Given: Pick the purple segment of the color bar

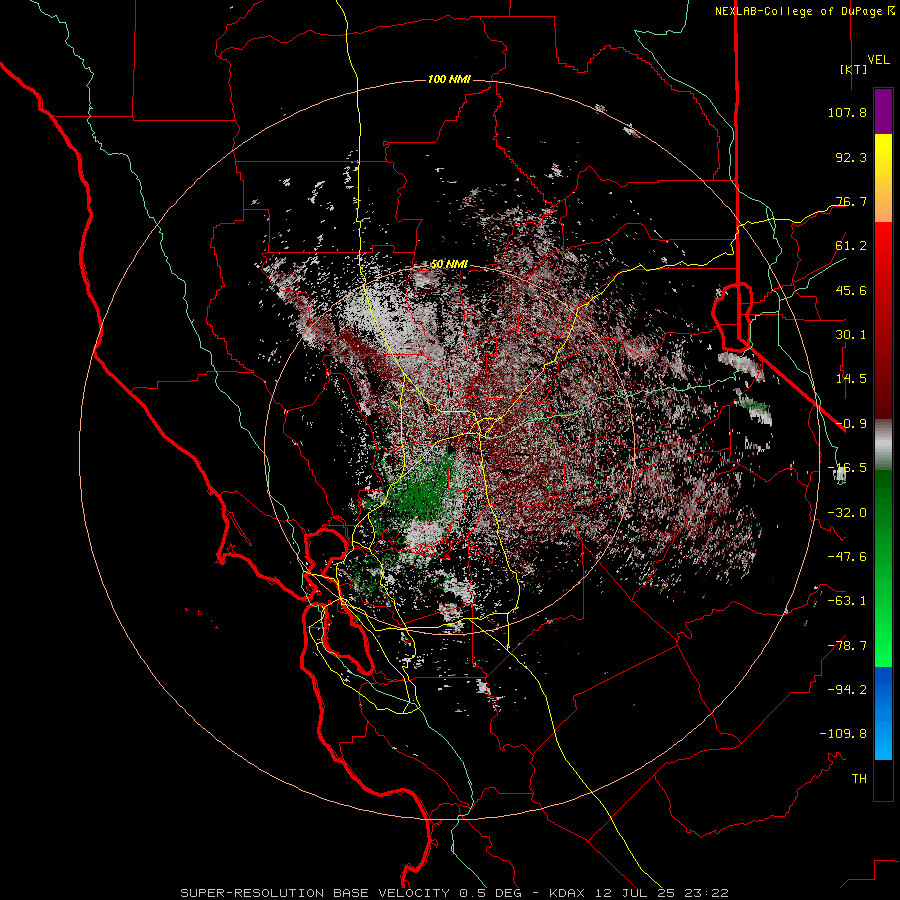Looking at the screenshot, I should click(x=883, y=111).
